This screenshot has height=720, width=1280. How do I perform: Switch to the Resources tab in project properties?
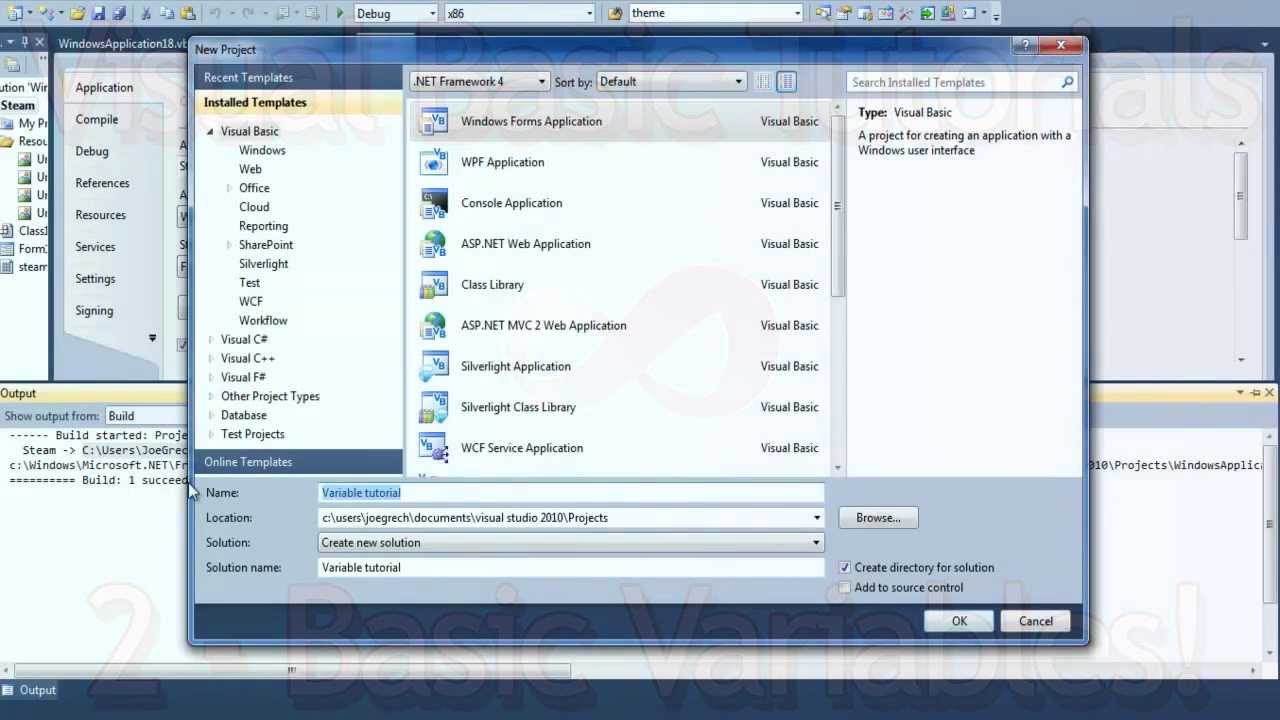tap(100, 215)
